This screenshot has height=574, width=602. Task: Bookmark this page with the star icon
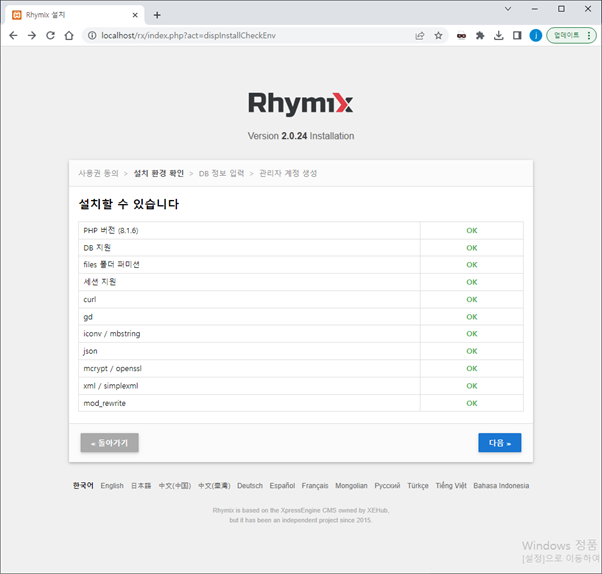click(x=438, y=36)
